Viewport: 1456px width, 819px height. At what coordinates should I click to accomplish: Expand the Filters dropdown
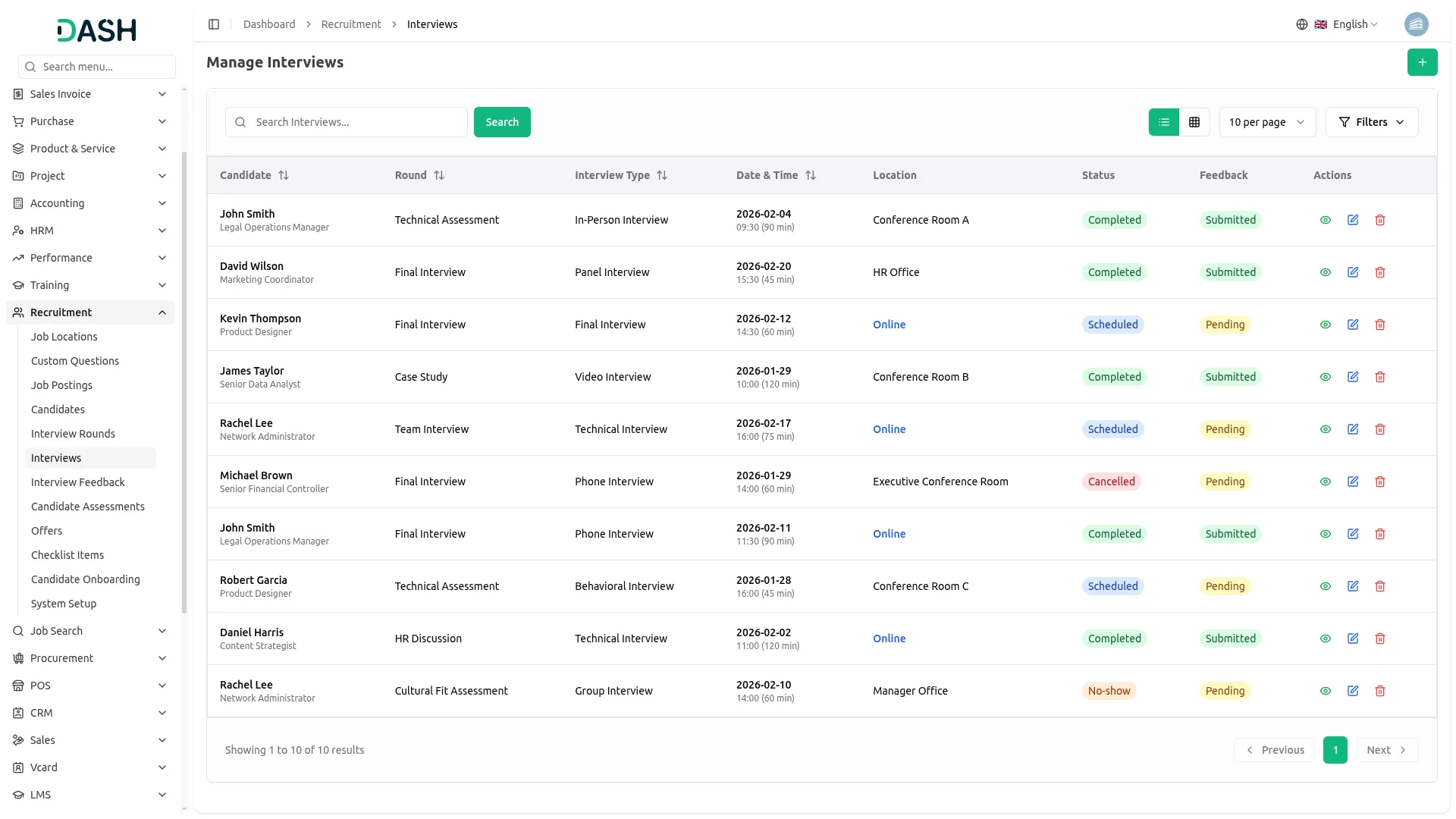1371,122
